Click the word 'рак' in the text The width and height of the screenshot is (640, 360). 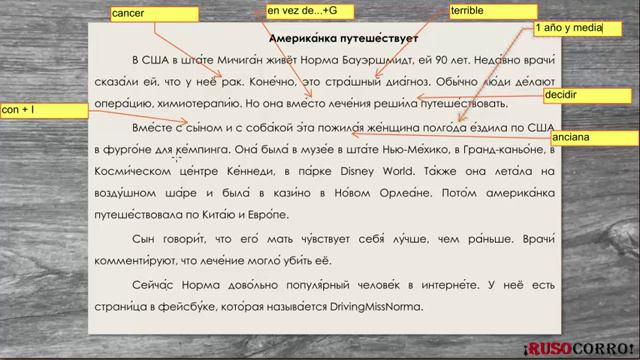point(232,82)
